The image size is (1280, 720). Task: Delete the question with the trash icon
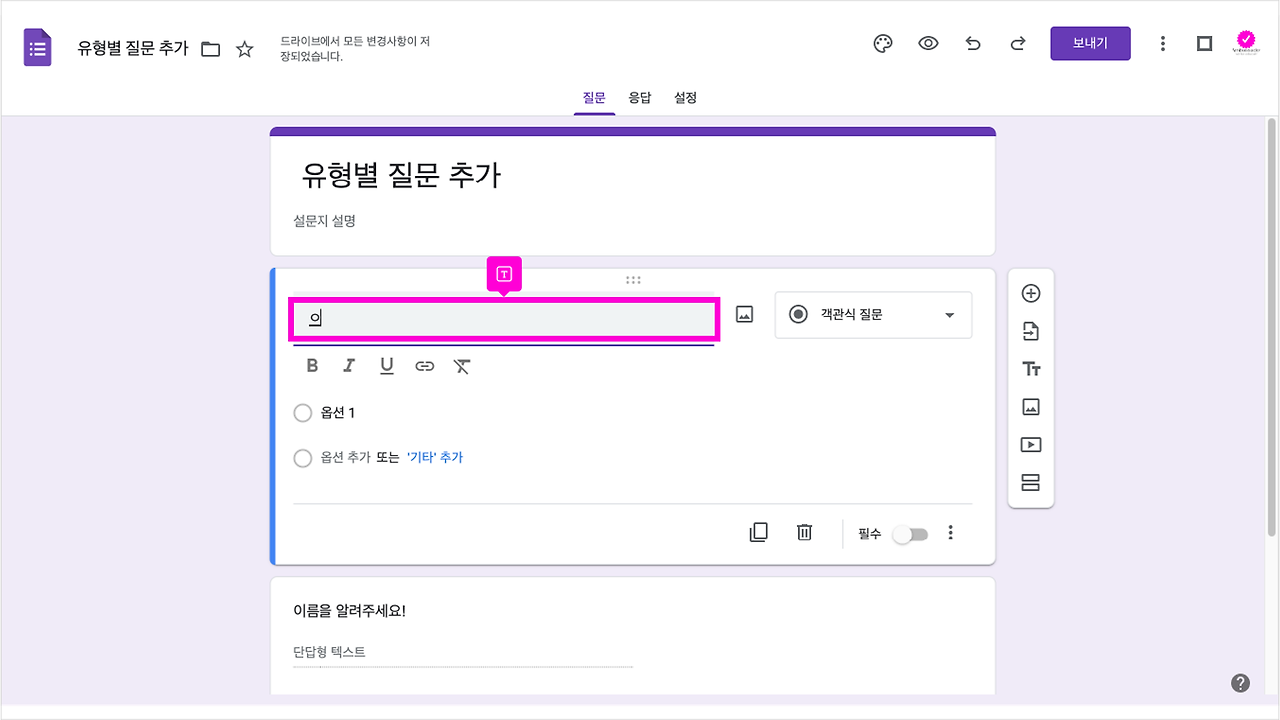click(x=804, y=532)
